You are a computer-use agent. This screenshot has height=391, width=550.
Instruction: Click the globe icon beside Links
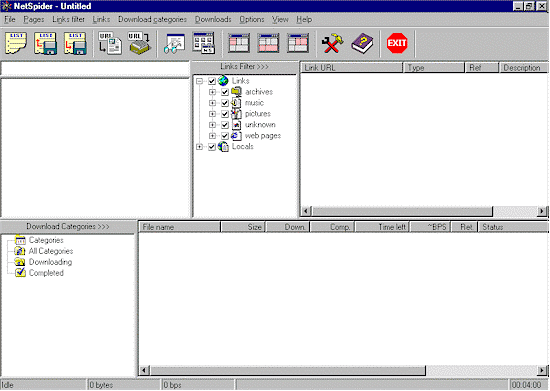pyautogui.click(x=223, y=81)
